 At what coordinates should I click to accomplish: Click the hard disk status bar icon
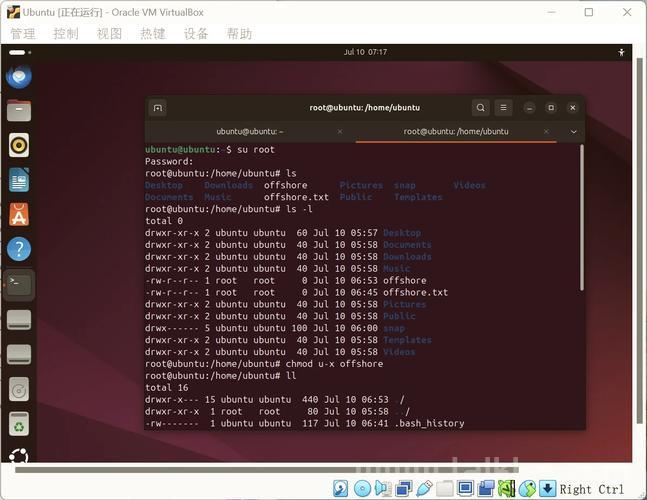point(340,489)
